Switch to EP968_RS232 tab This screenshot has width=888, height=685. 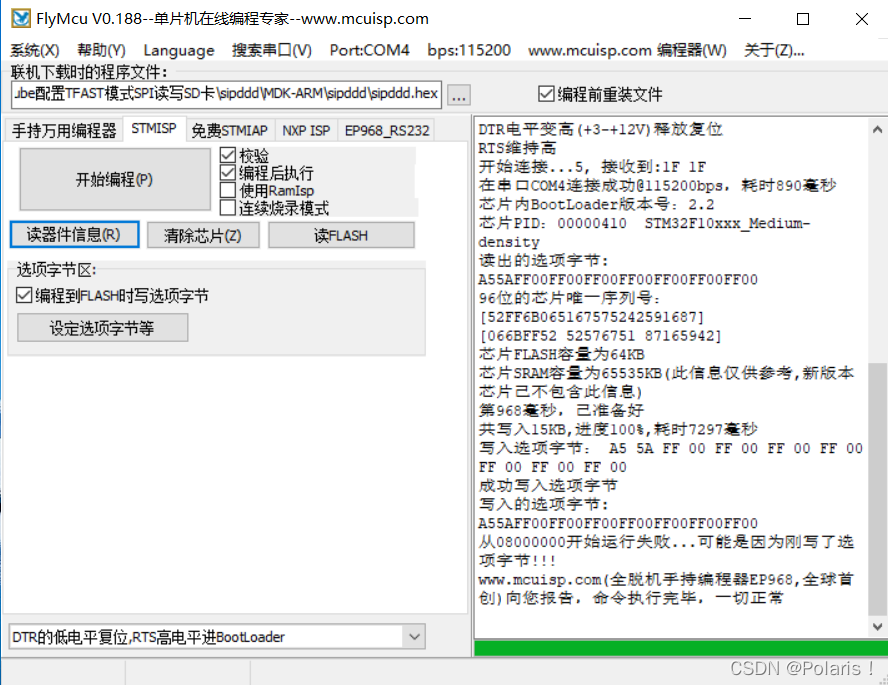tap(387, 131)
